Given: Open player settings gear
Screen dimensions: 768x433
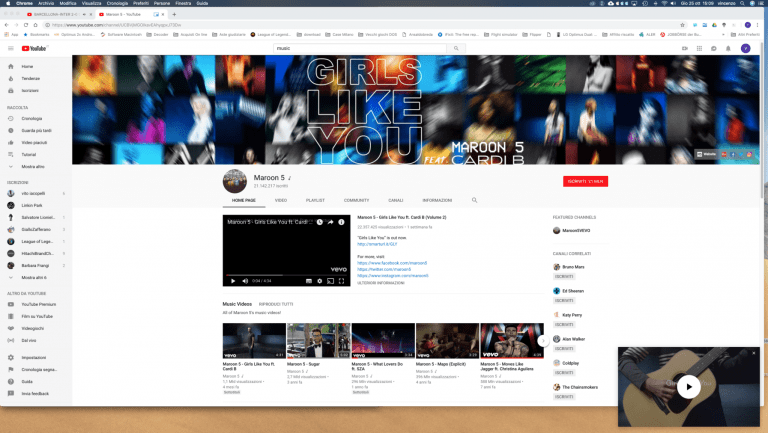Looking at the screenshot, I should coord(320,281).
